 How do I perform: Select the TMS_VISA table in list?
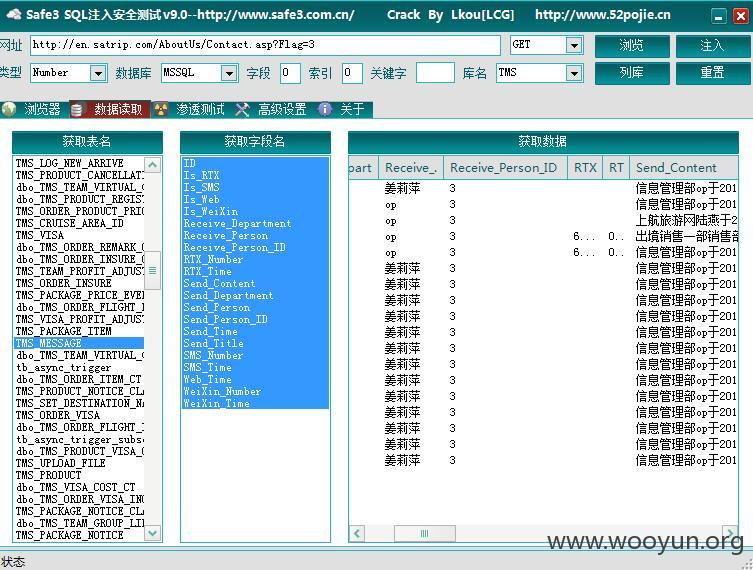pyautogui.click(x=79, y=235)
